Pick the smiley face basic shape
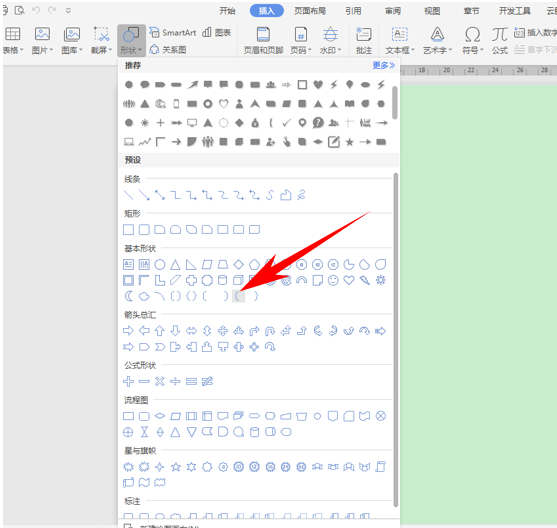Screen dimensions: 557x528 (333, 280)
